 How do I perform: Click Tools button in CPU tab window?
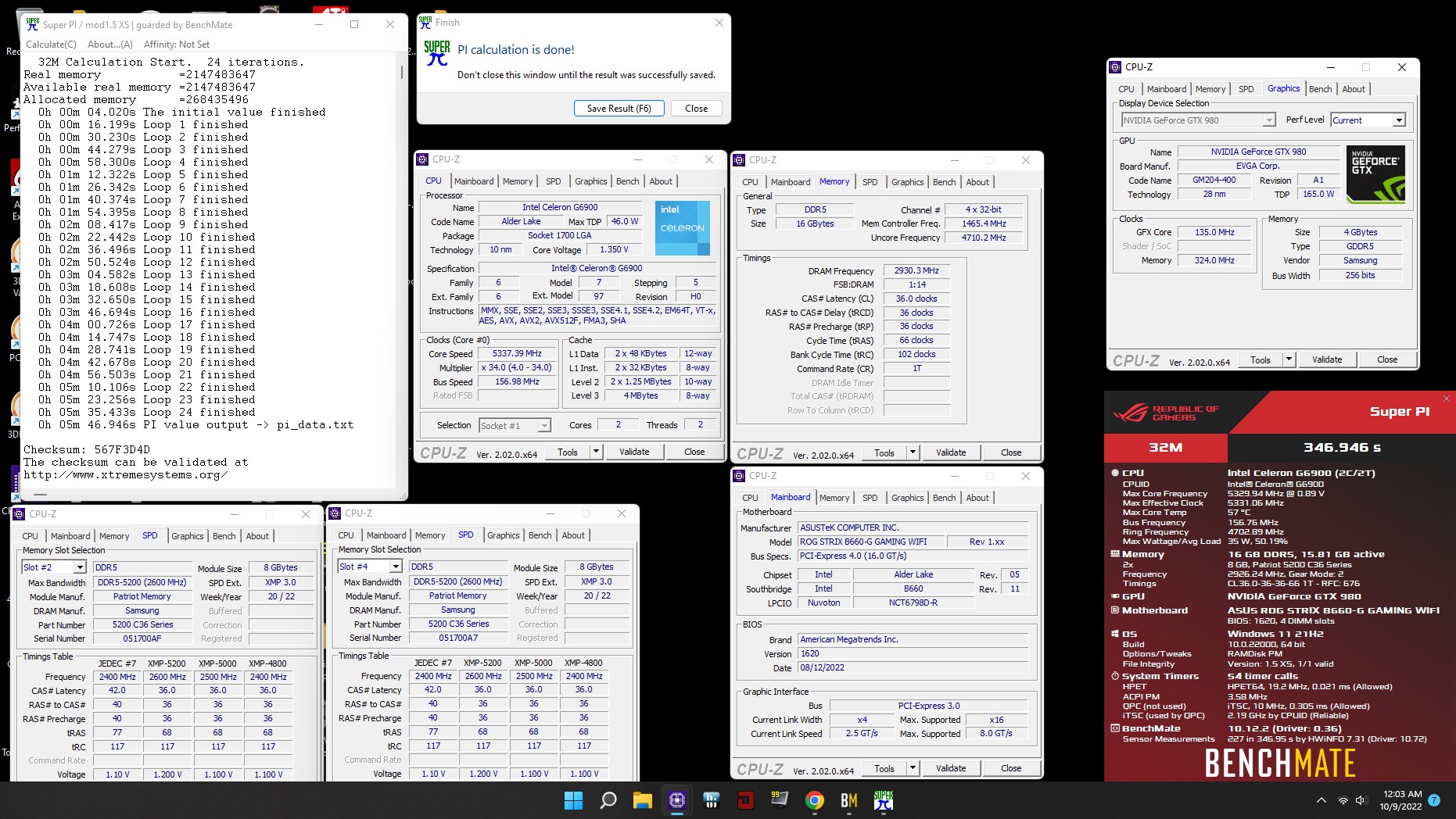click(568, 452)
